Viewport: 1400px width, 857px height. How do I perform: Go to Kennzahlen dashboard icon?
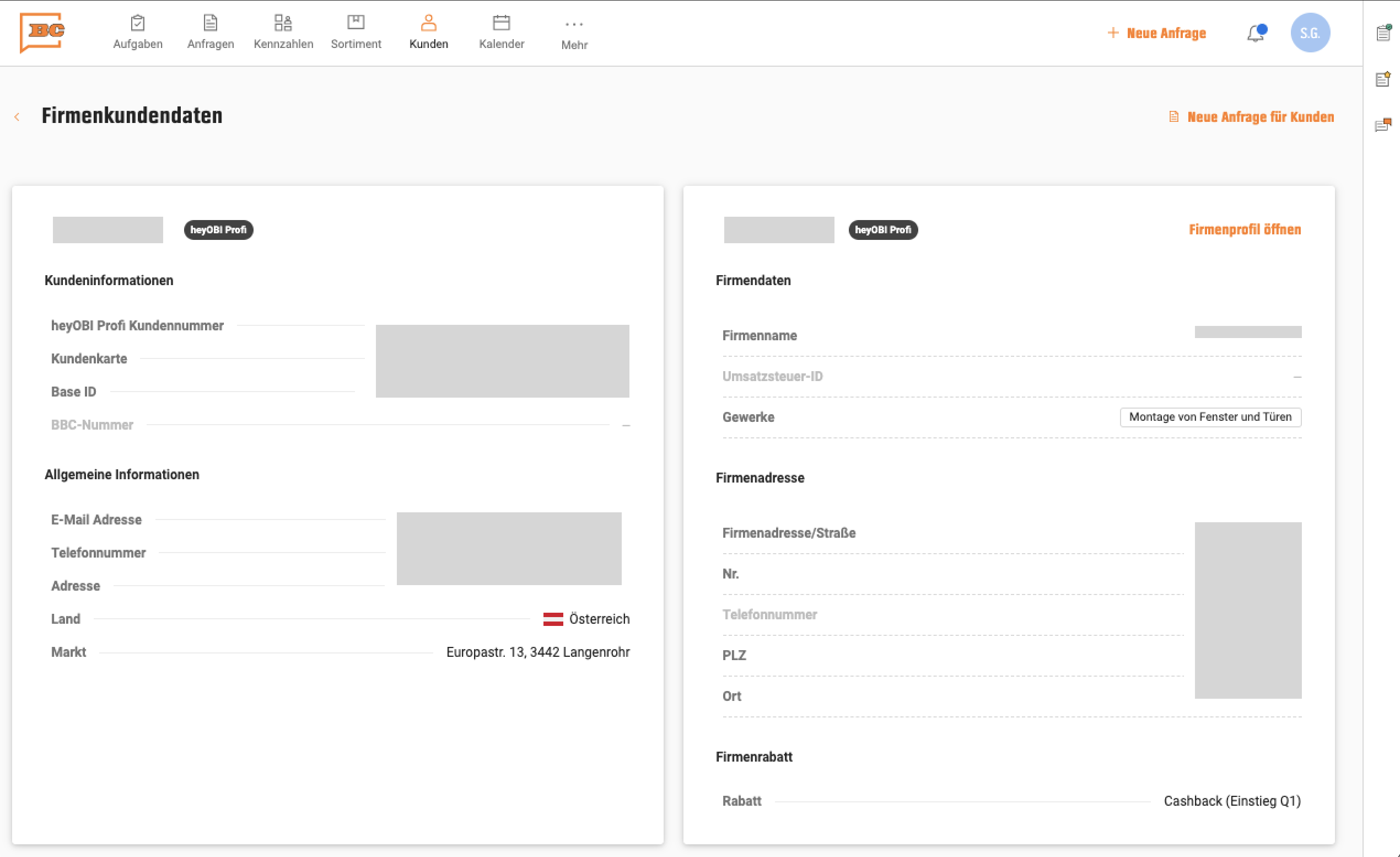(283, 23)
